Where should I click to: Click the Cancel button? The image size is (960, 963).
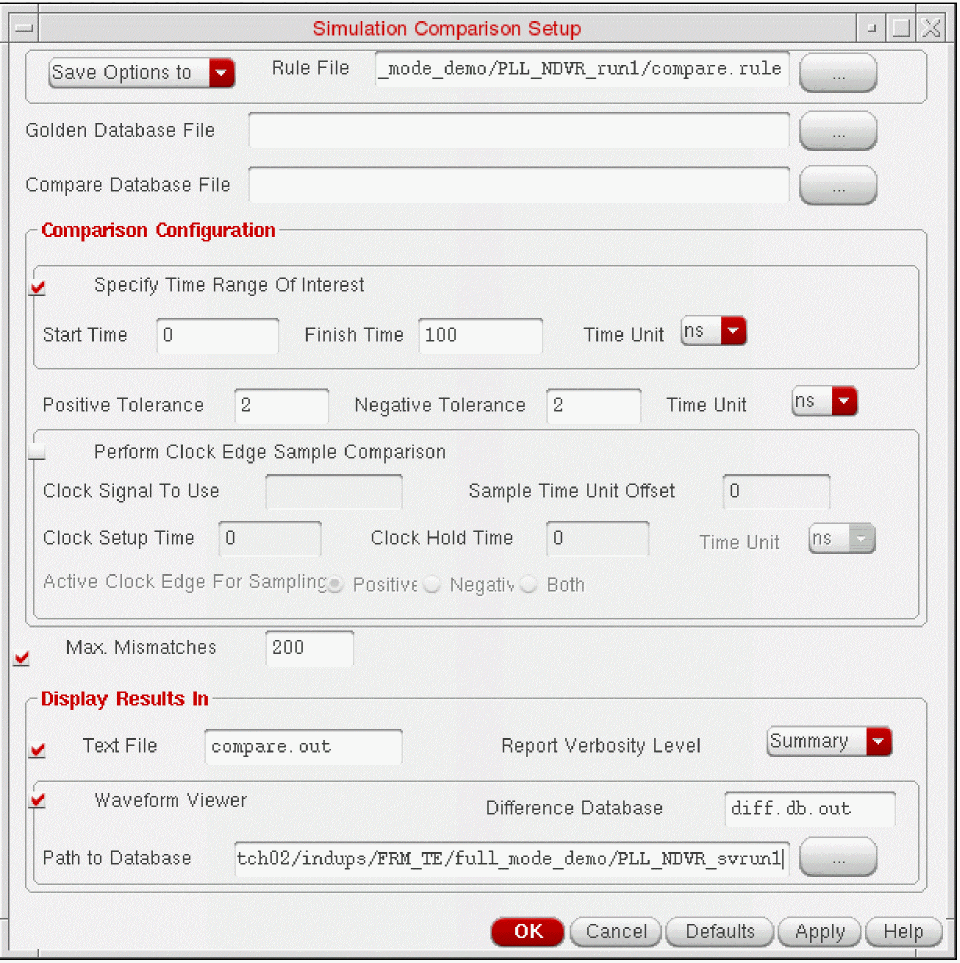pyautogui.click(x=615, y=932)
